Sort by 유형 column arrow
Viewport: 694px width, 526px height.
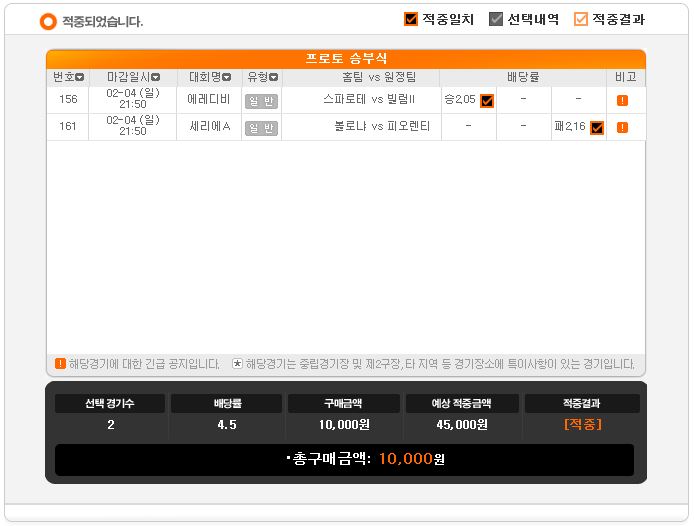[274, 77]
